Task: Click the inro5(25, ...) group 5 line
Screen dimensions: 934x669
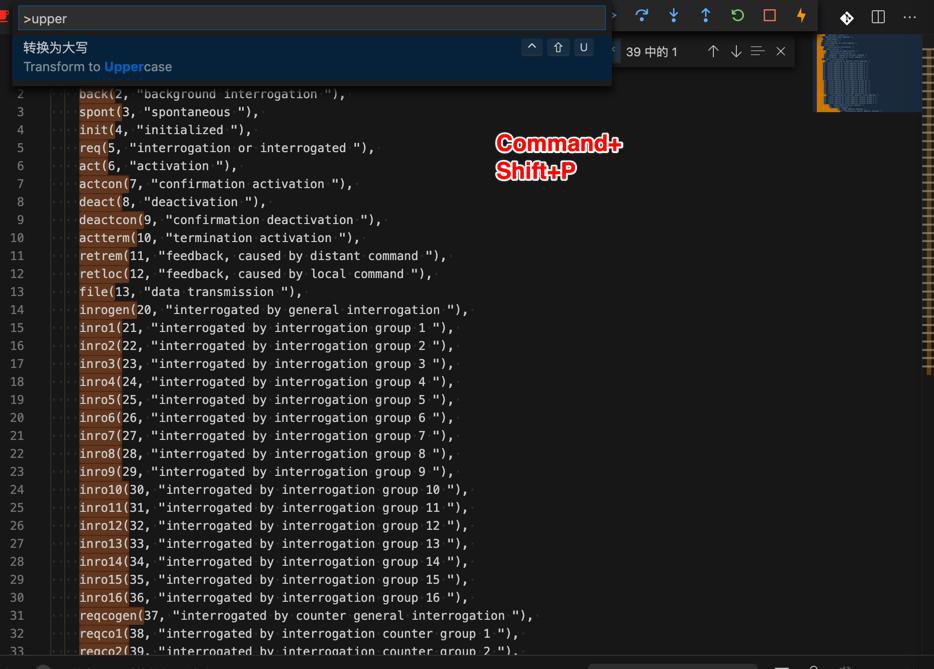Action: [x=266, y=400]
